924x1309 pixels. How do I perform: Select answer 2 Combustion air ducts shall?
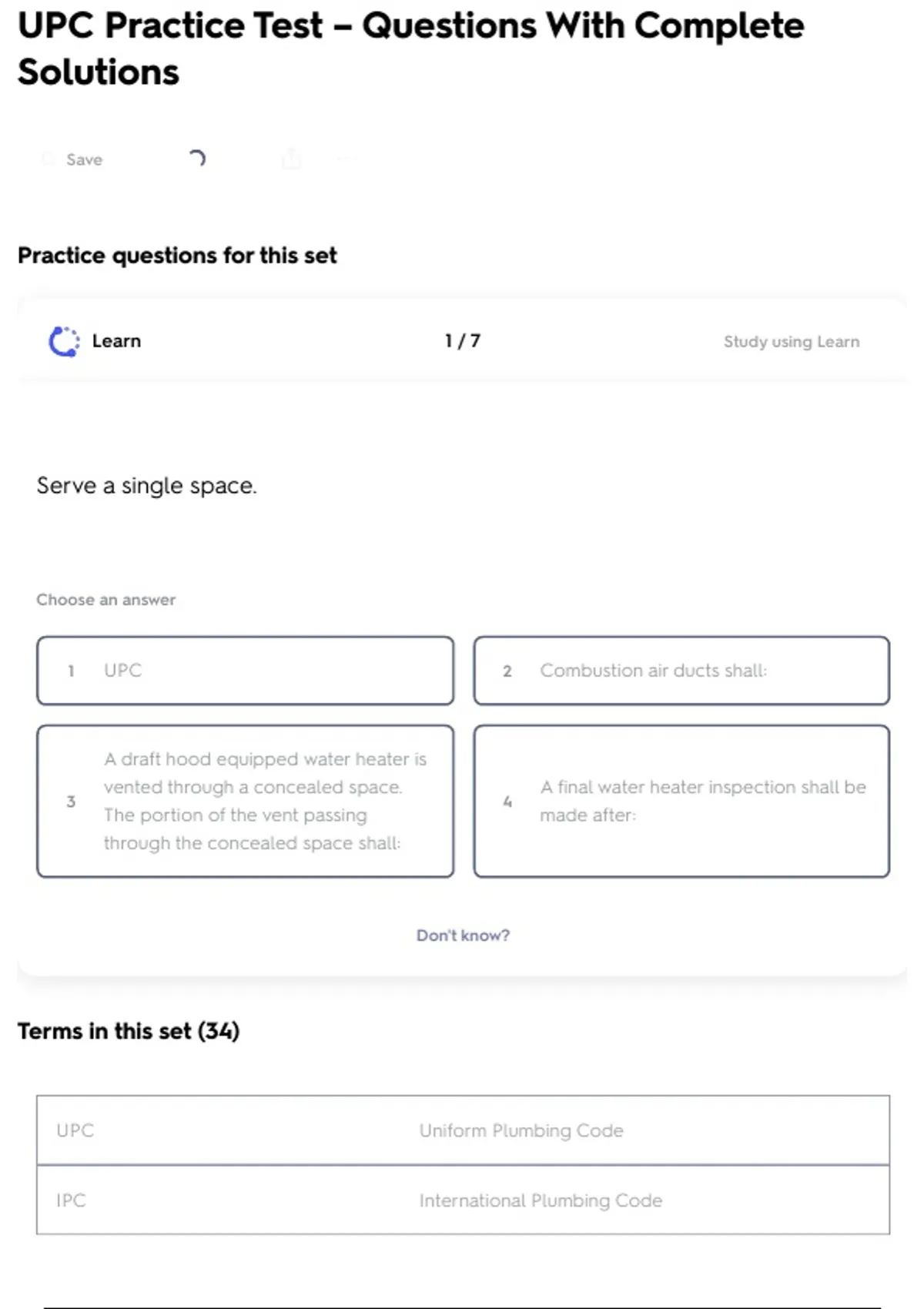681,671
